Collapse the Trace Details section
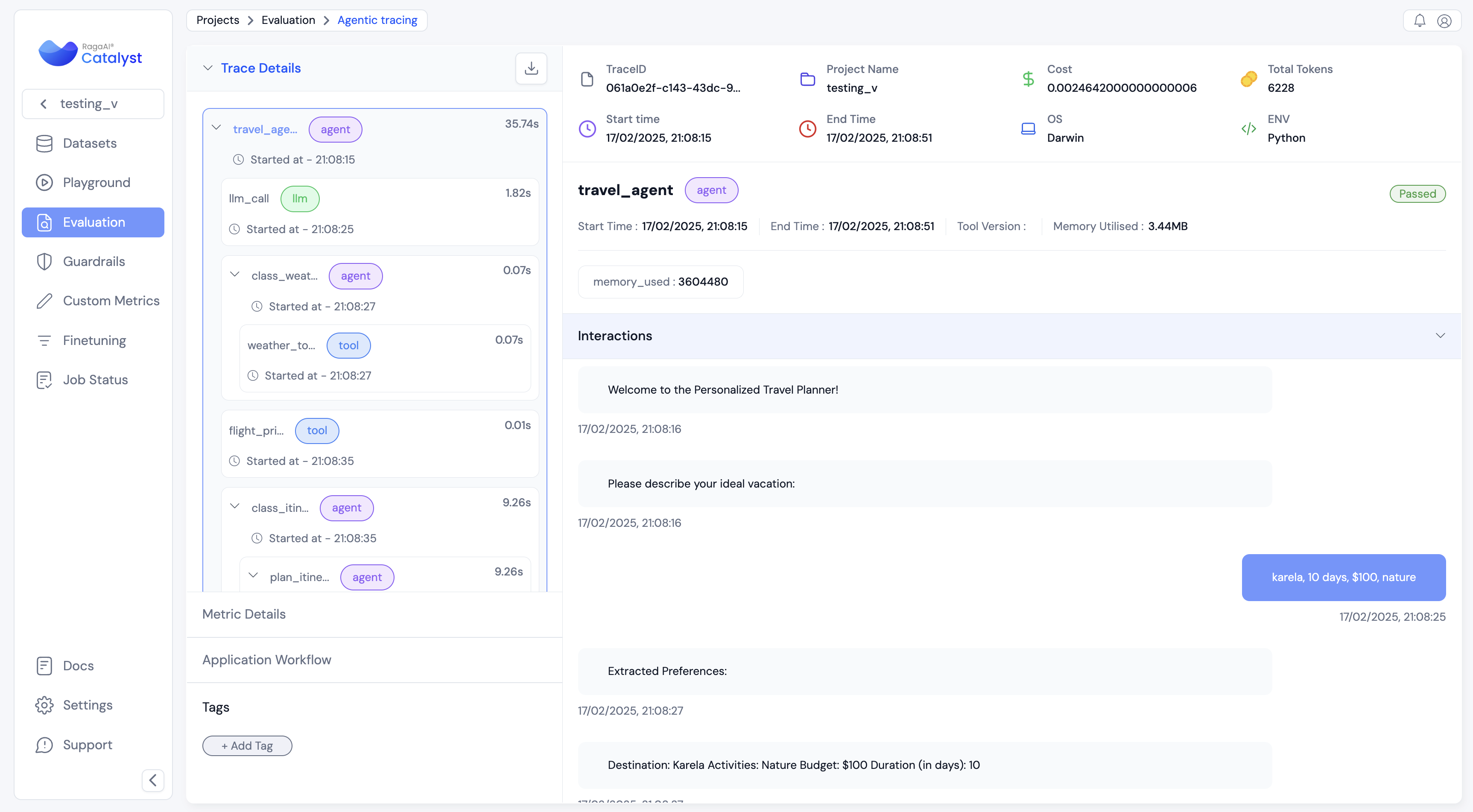The height and width of the screenshot is (812, 1473). point(208,68)
